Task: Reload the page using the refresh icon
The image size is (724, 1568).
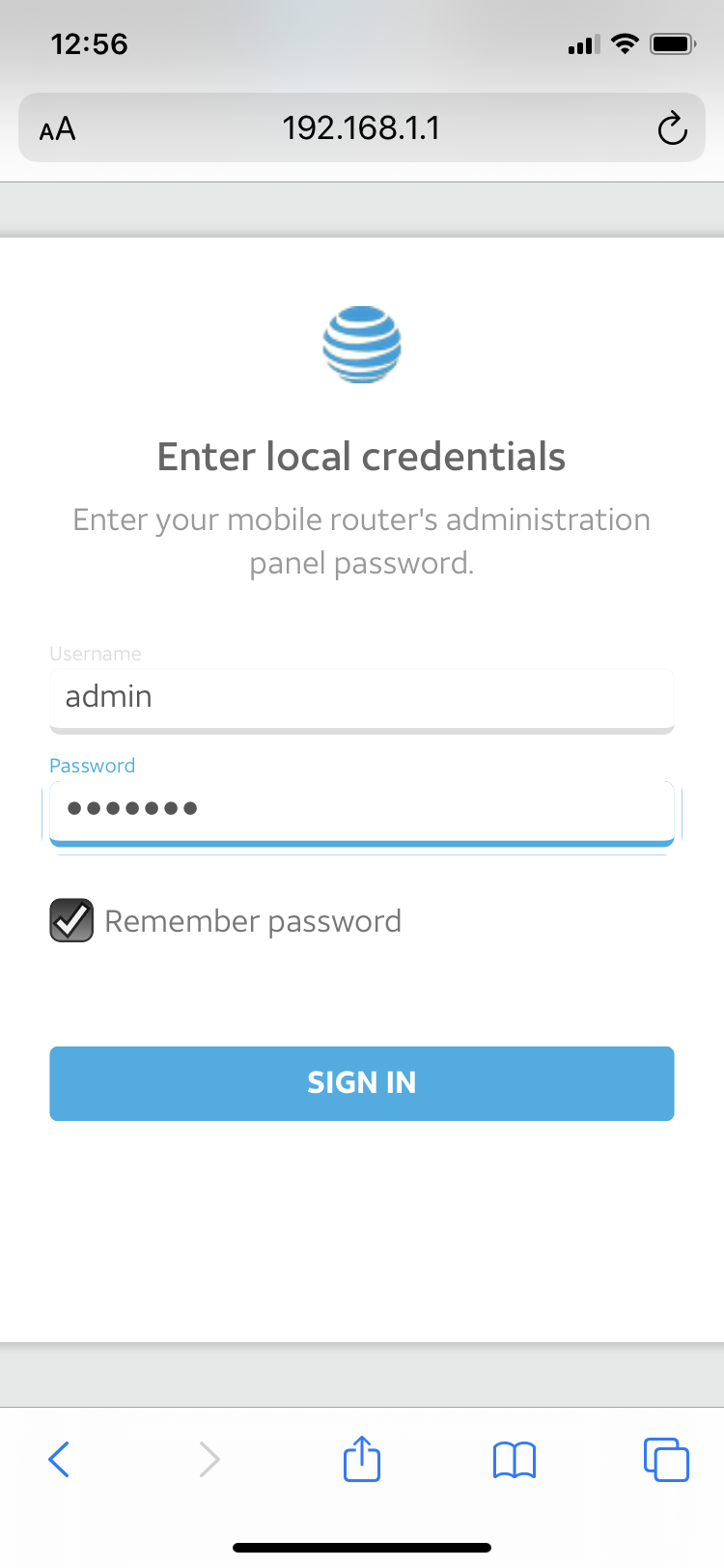Action: coord(673,126)
